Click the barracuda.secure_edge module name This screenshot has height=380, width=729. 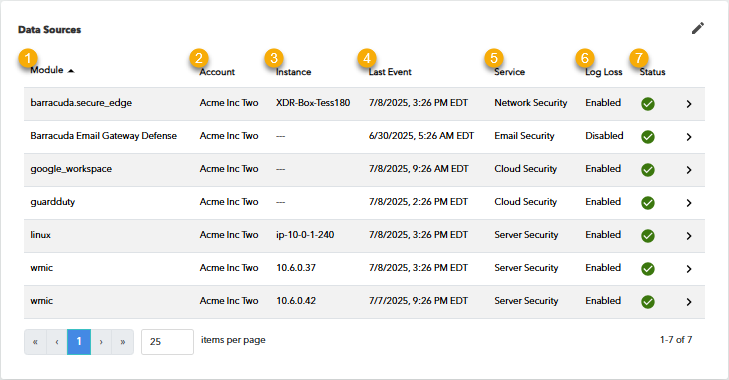pyautogui.click(x=81, y=103)
